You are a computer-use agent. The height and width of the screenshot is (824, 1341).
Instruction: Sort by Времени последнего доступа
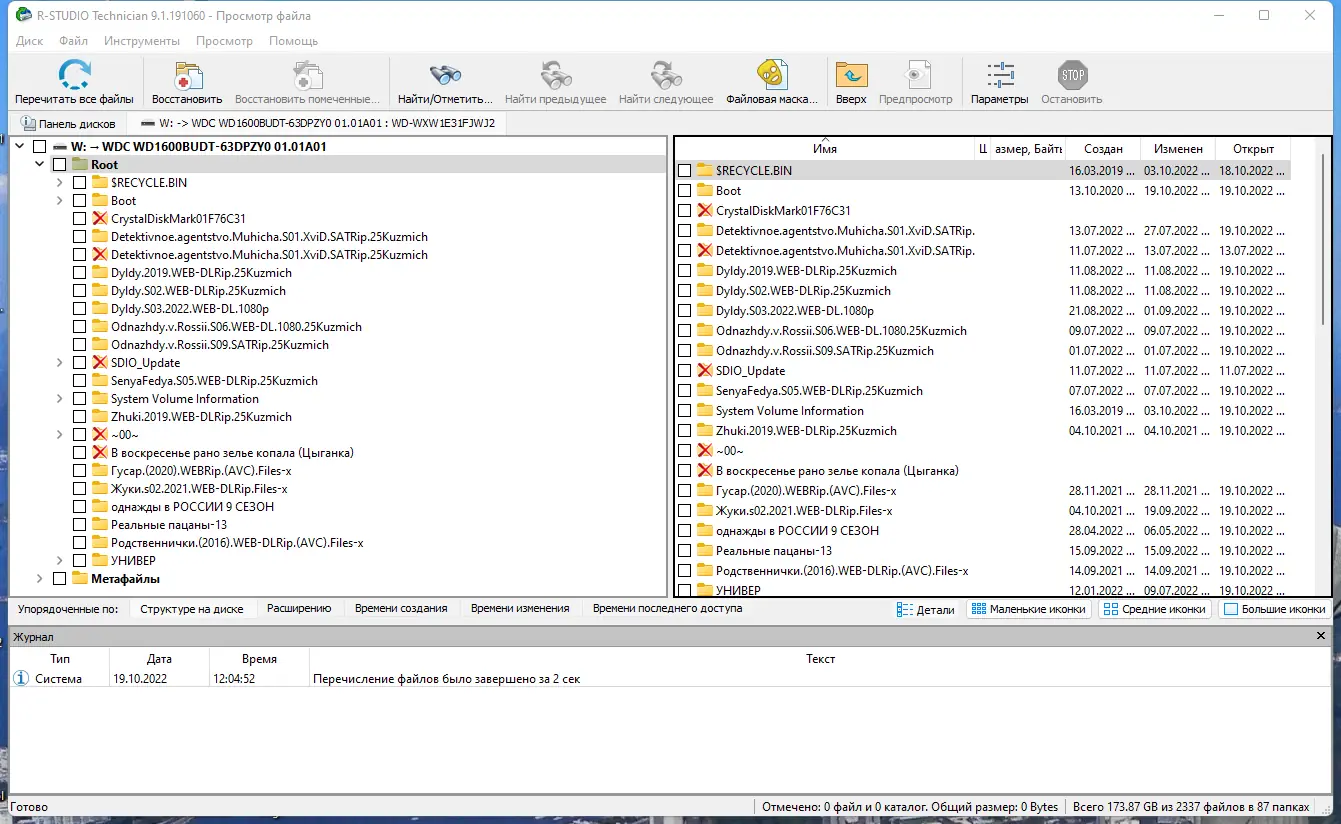[667, 609]
